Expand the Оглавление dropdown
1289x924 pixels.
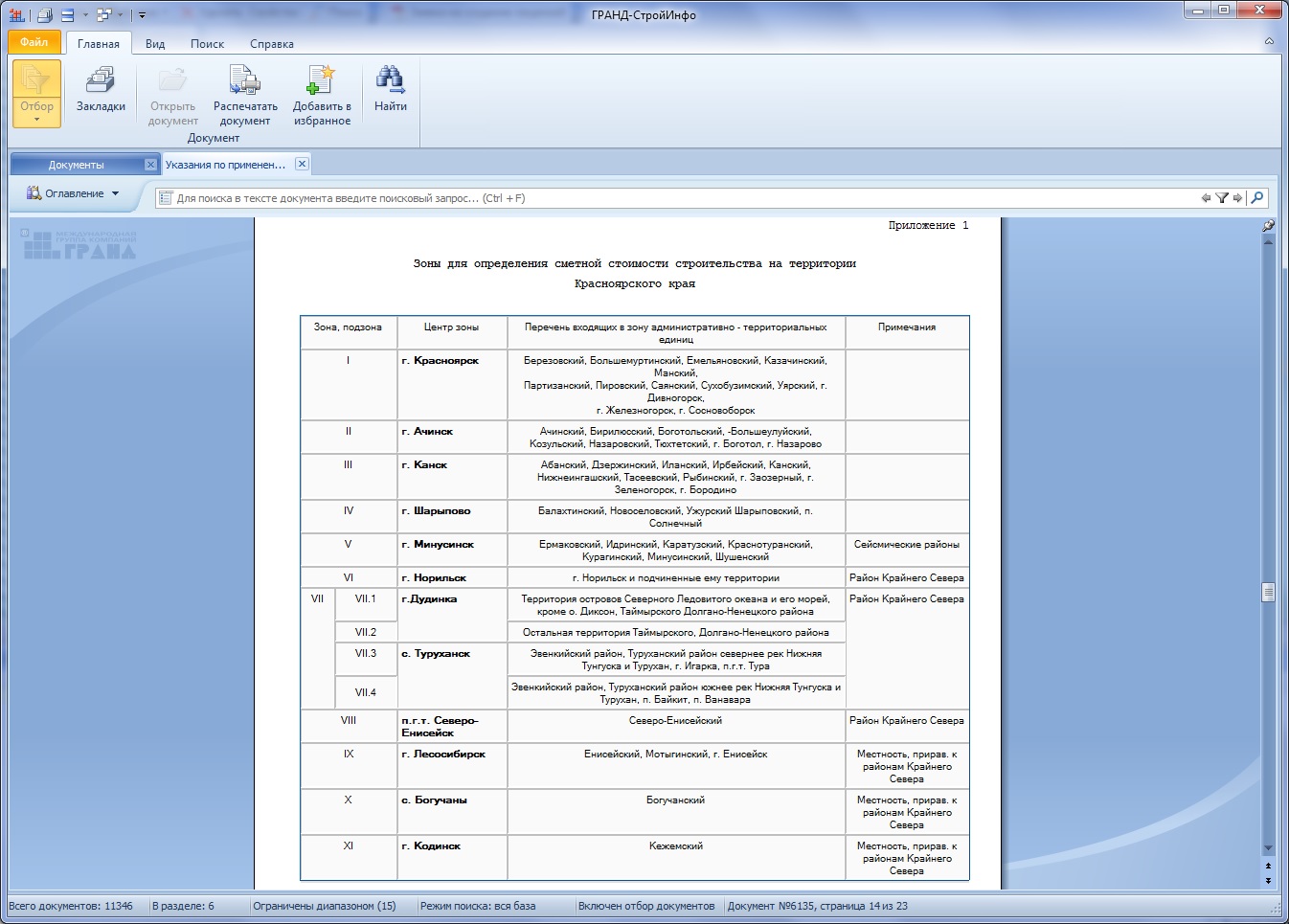click(x=74, y=193)
